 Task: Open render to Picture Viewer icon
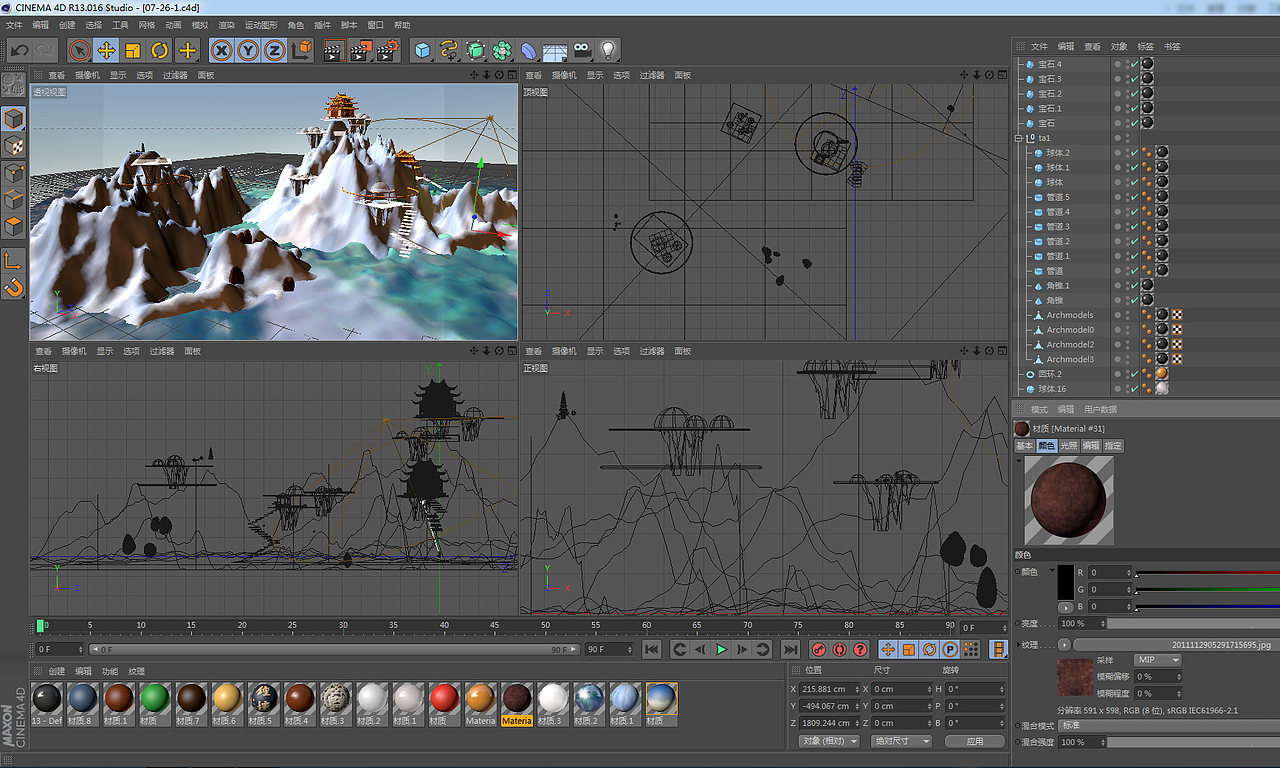(361, 50)
